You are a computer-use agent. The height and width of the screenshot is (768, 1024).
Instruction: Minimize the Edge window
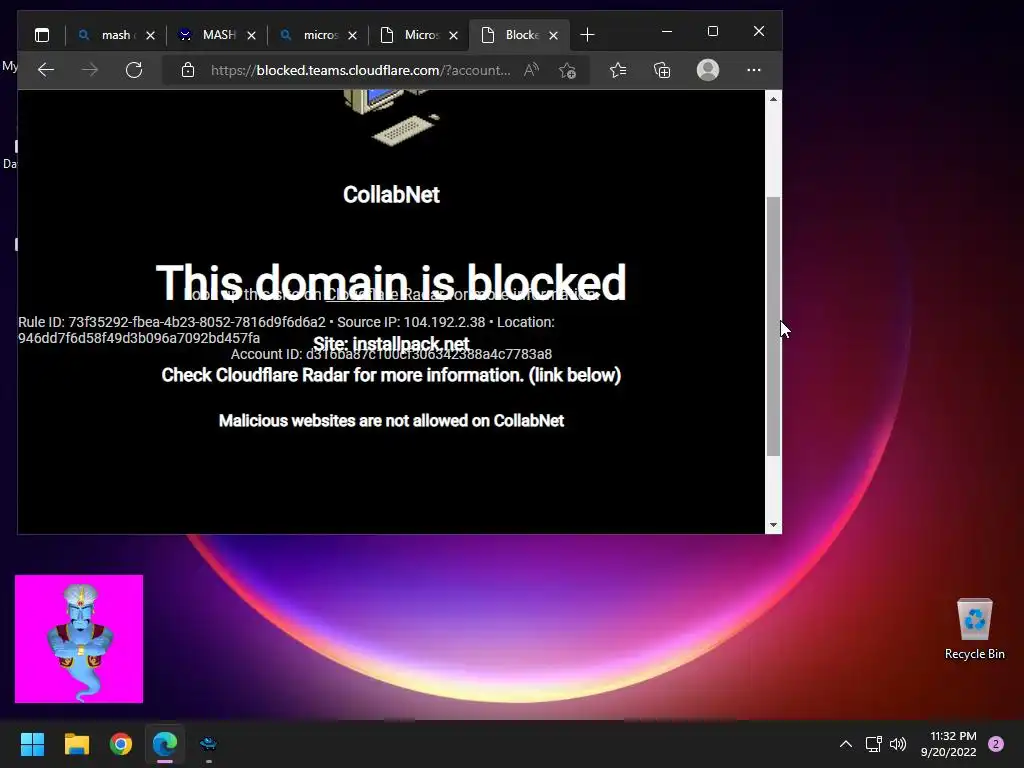coord(667,31)
